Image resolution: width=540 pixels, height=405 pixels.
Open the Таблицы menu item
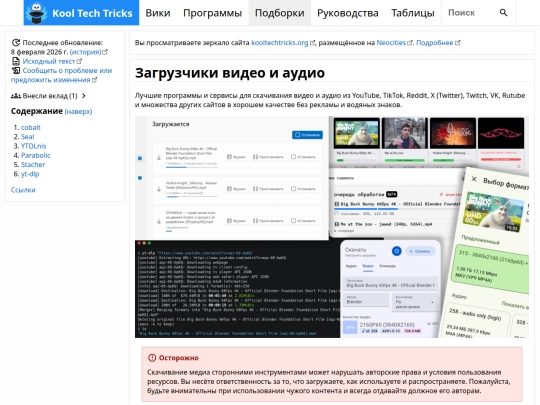pos(413,13)
